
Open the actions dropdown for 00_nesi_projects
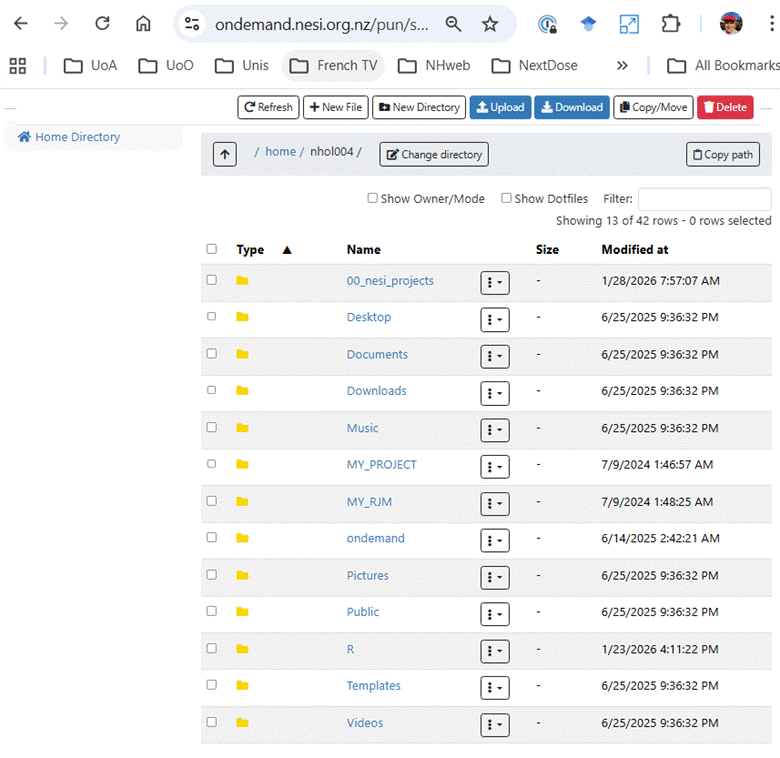(494, 283)
